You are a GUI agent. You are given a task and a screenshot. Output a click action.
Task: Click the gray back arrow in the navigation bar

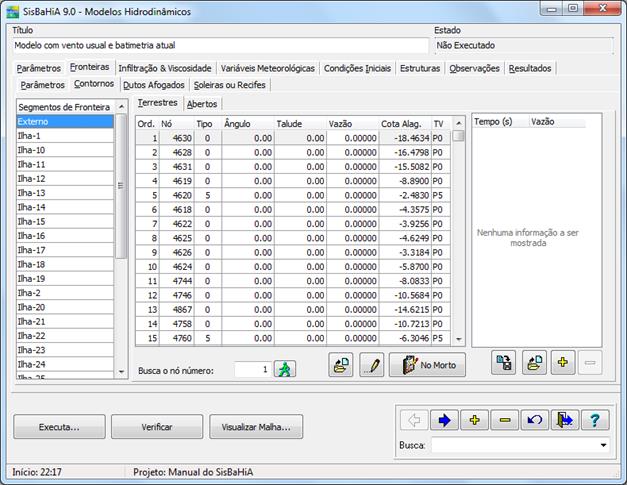[414, 420]
